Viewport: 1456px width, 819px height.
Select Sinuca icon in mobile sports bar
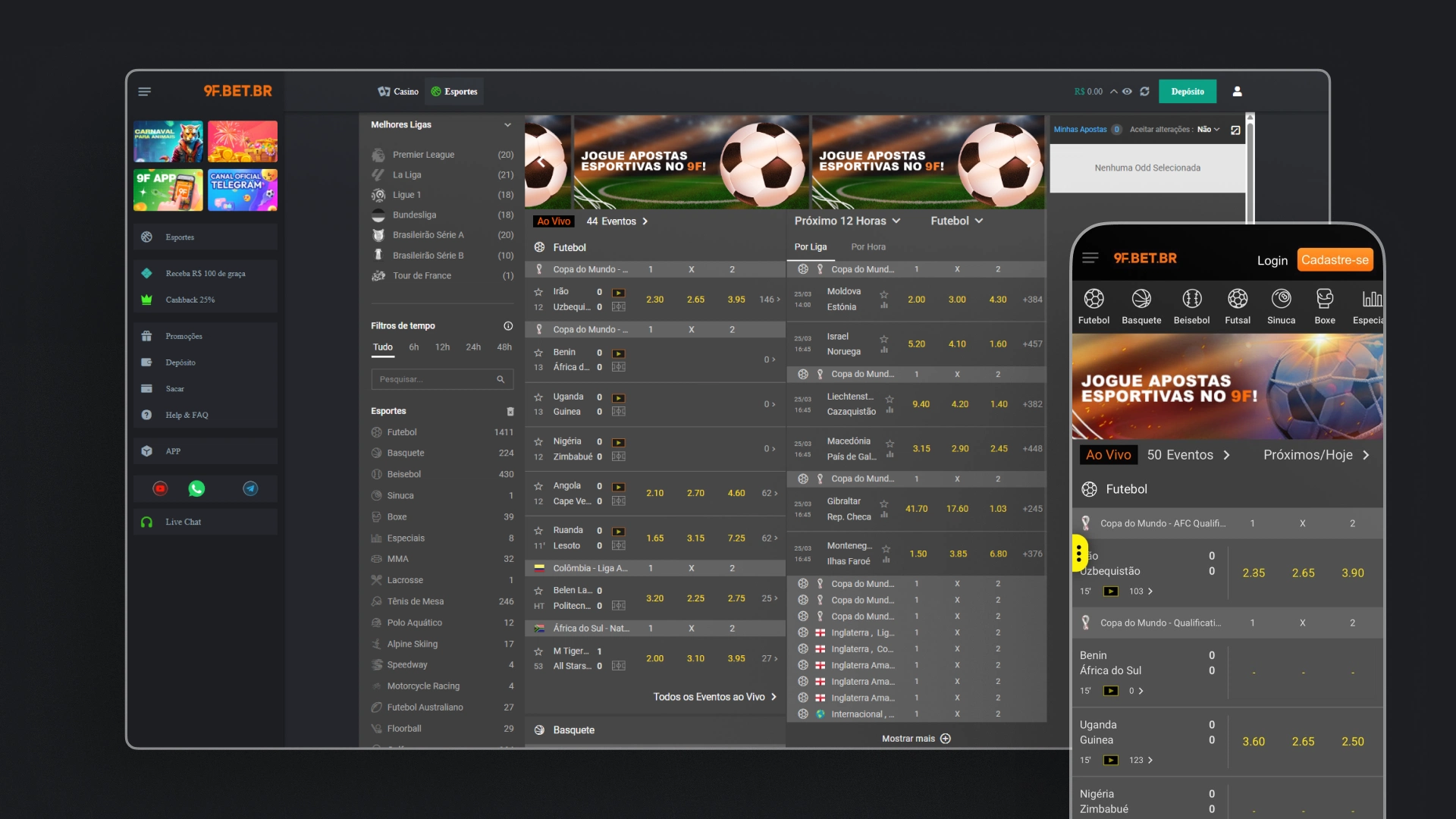point(1282,299)
